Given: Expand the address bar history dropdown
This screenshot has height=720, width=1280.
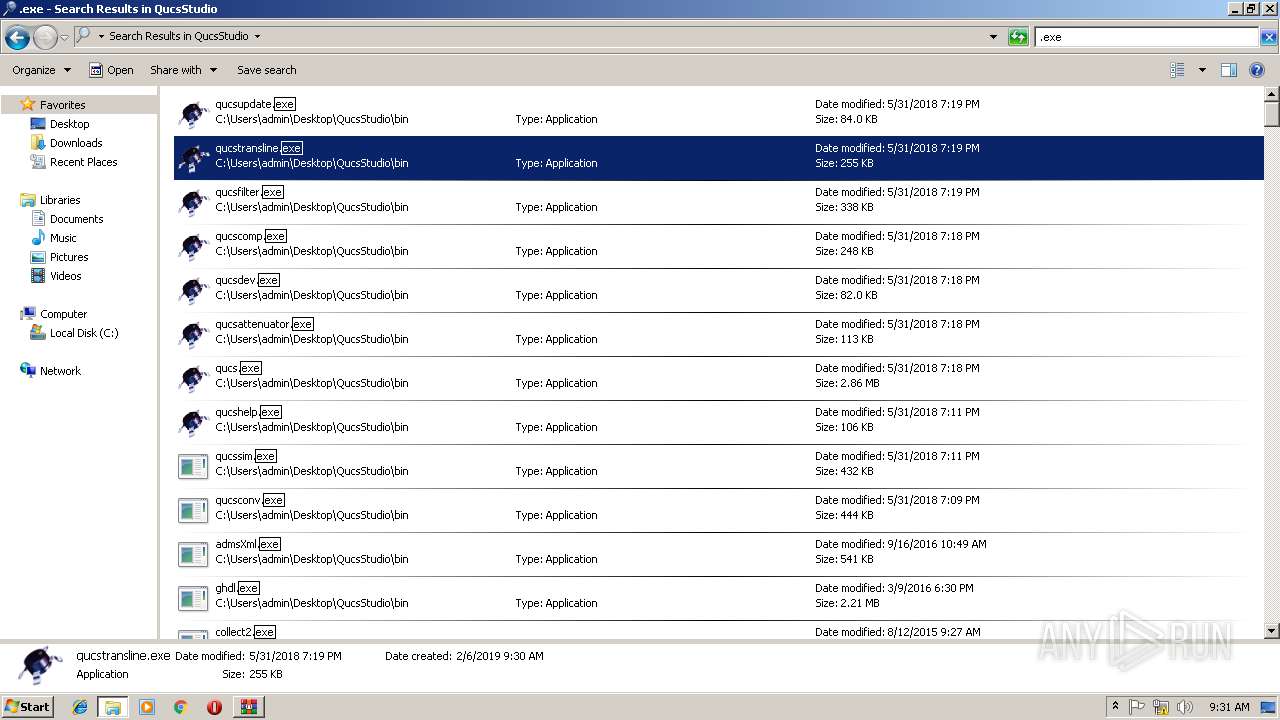Looking at the screenshot, I should (993, 37).
